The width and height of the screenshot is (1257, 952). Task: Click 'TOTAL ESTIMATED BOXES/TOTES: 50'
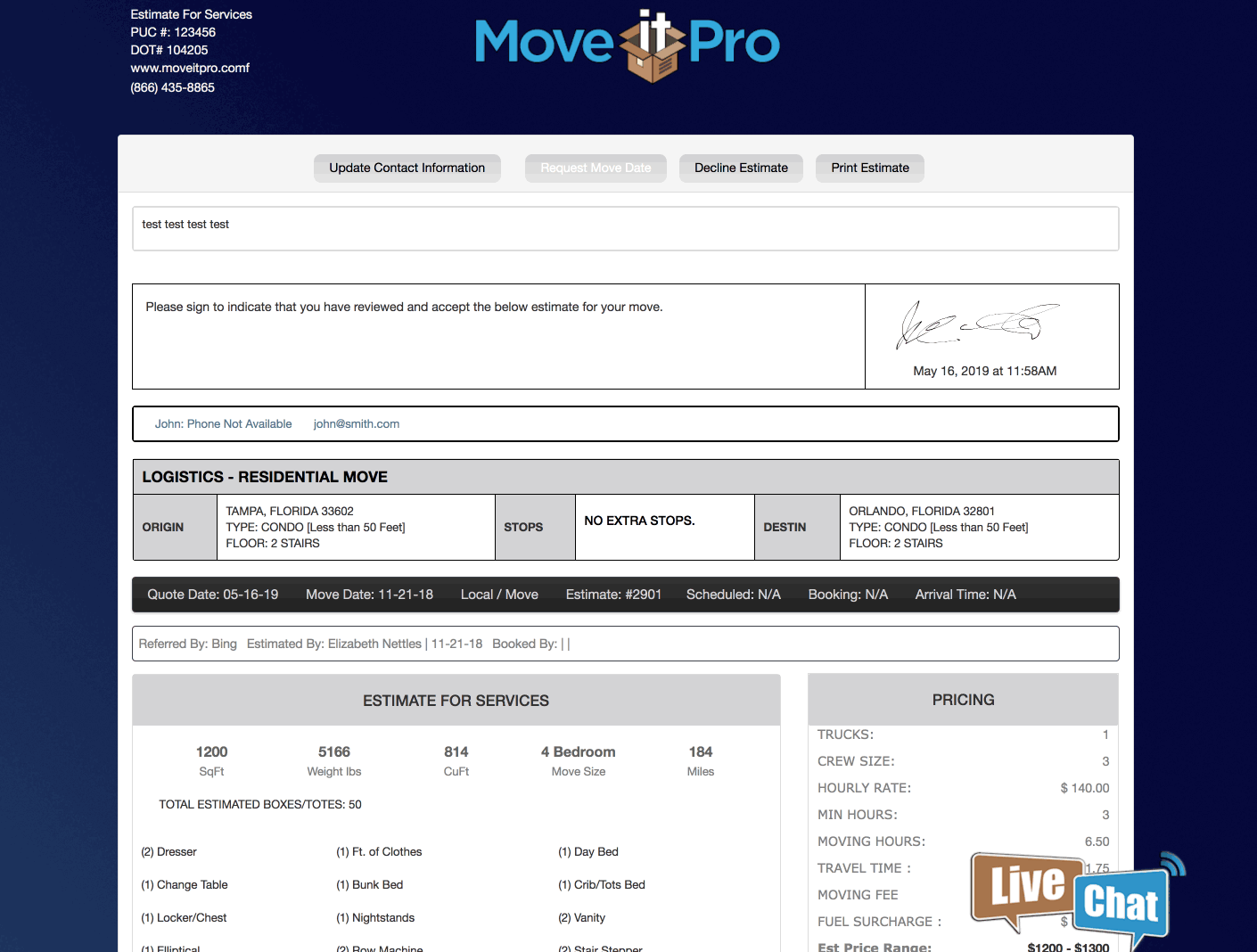click(x=260, y=805)
